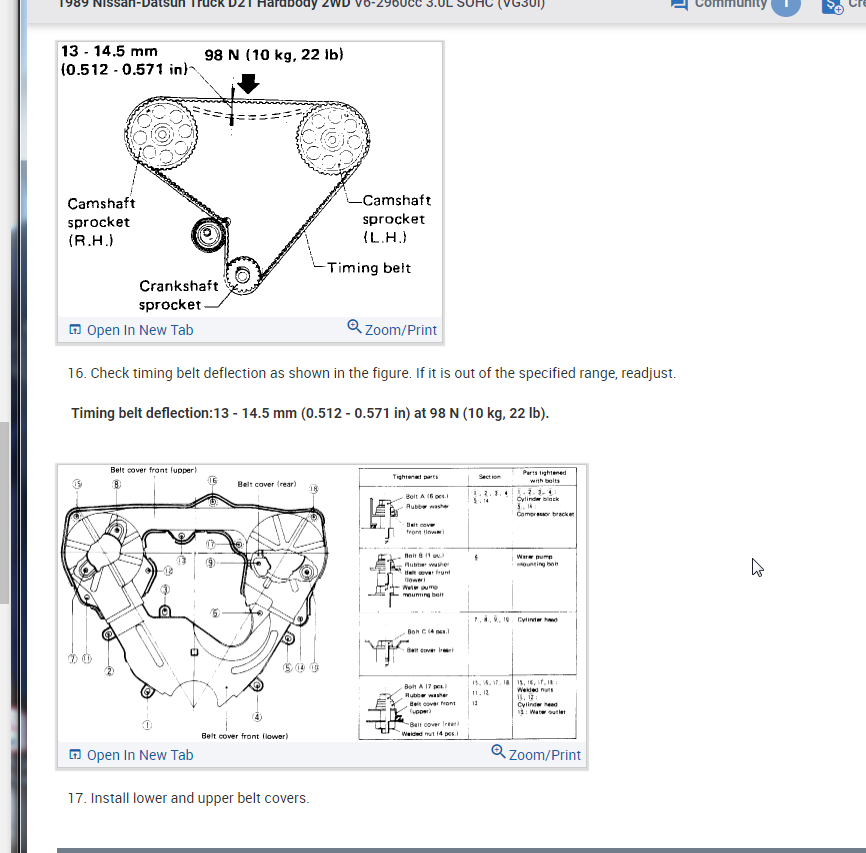Open the timing belt diagram in a new tab
The width and height of the screenshot is (866, 853).
pos(140,330)
